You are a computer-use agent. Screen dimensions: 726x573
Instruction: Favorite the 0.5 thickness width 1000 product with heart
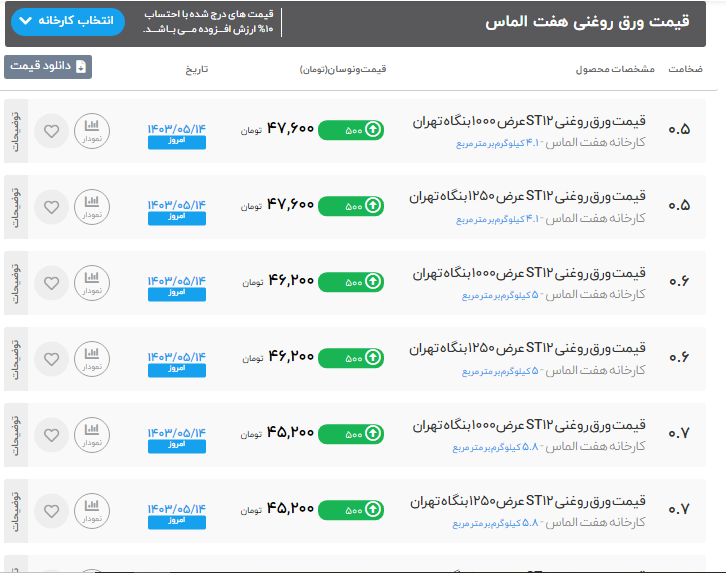(52, 130)
